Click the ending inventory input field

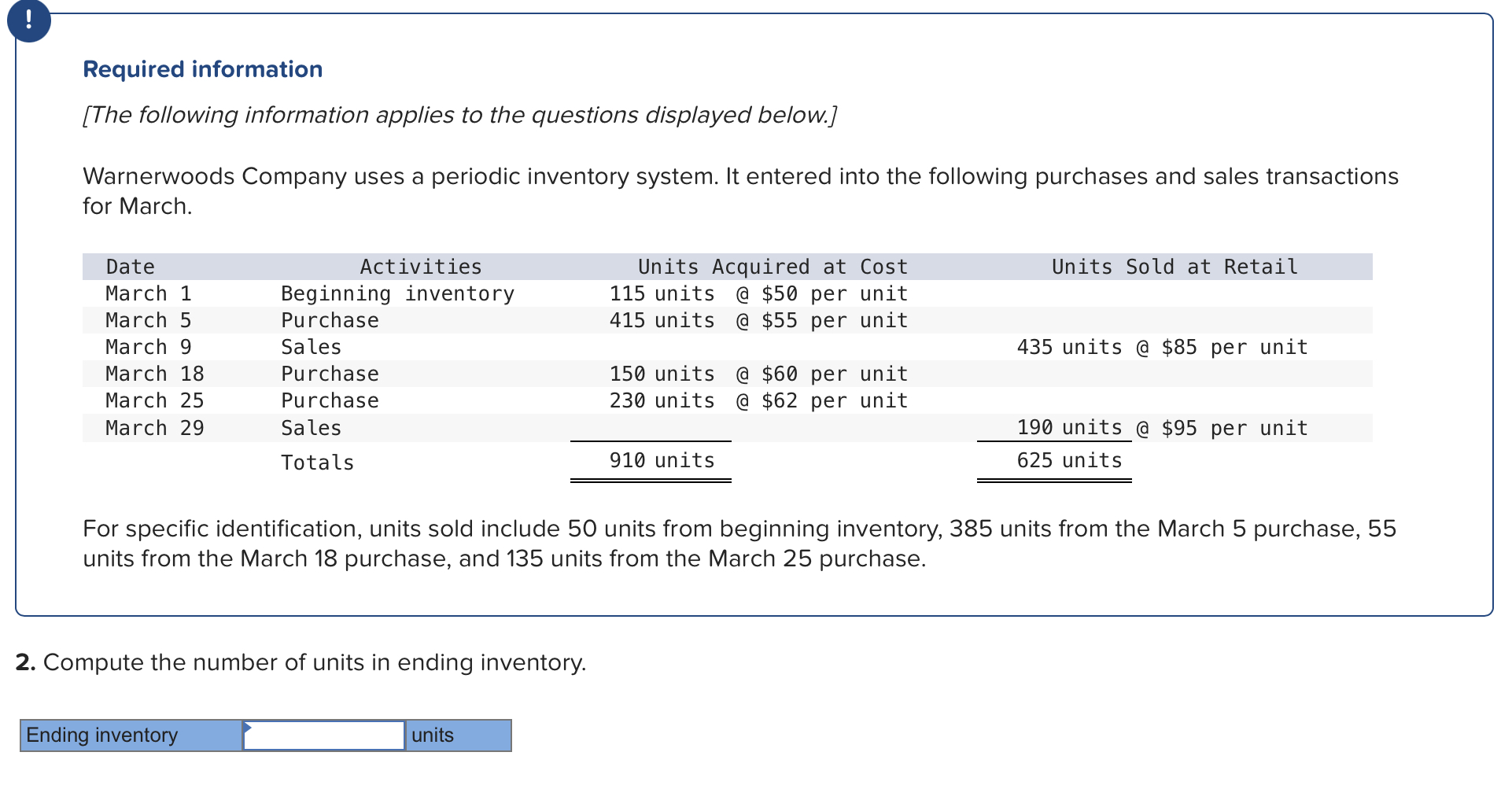pyautogui.click(x=323, y=735)
